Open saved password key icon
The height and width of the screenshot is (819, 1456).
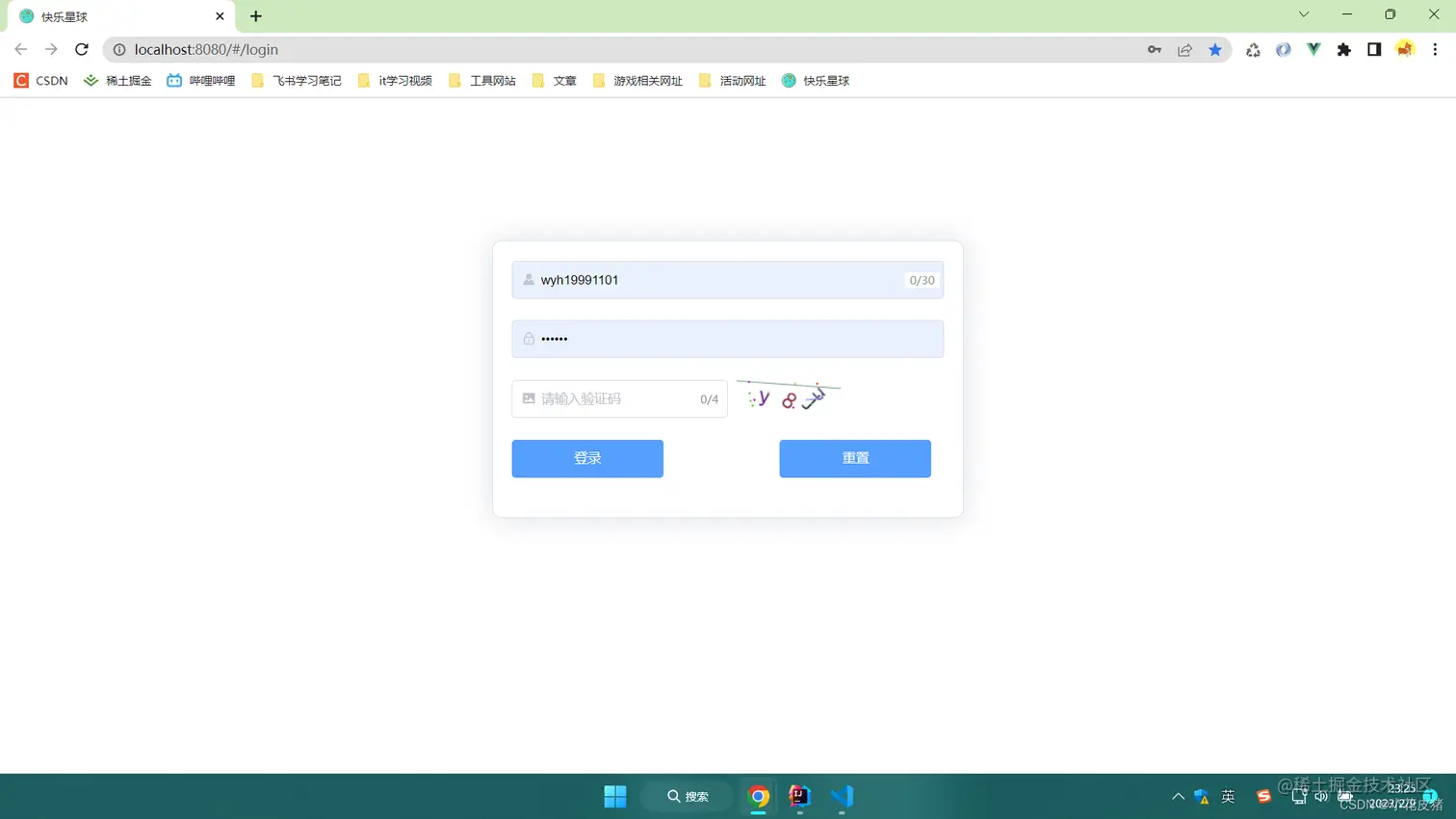tap(1155, 49)
